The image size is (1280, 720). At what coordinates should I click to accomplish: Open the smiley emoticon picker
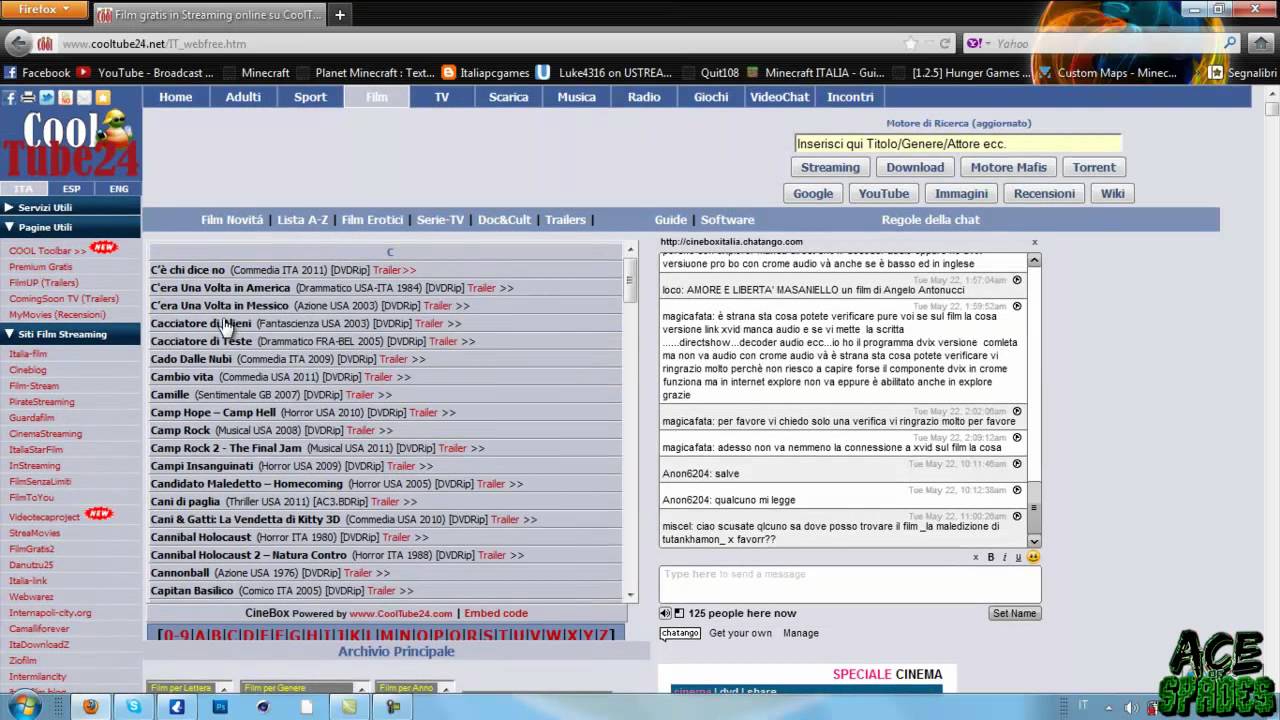pos(1033,557)
